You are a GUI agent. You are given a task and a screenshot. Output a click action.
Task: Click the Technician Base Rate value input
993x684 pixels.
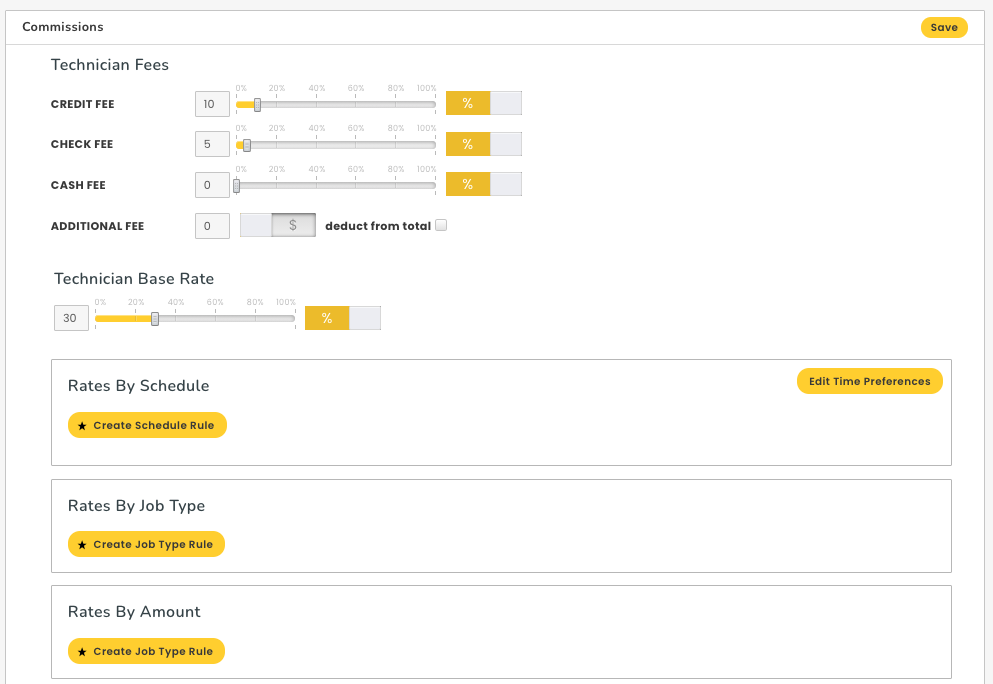click(x=71, y=318)
